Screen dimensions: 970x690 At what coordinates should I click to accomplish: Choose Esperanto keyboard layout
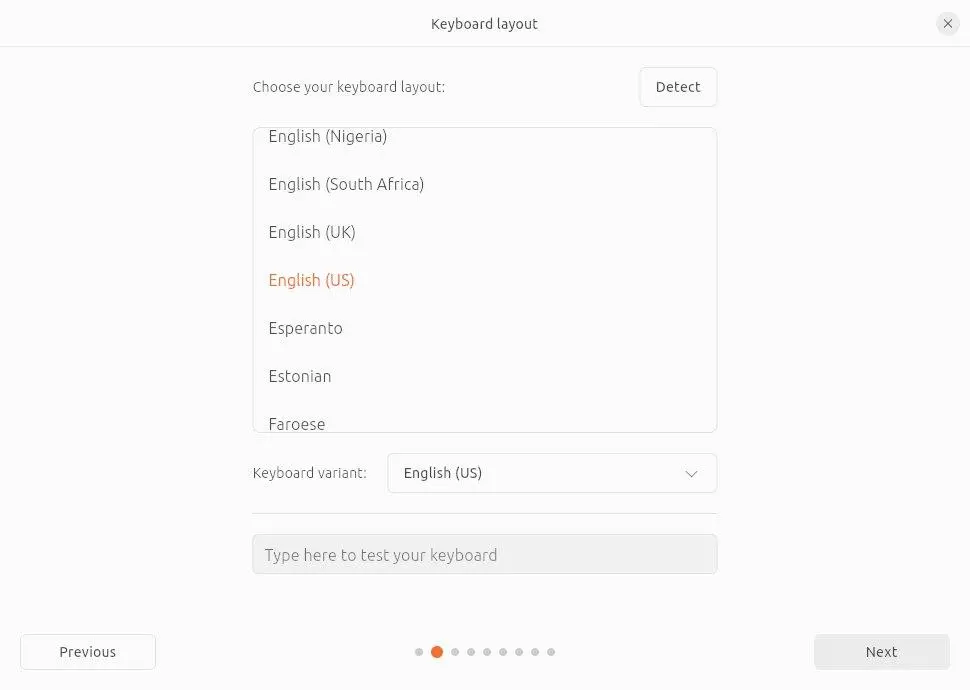click(x=305, y=328)
